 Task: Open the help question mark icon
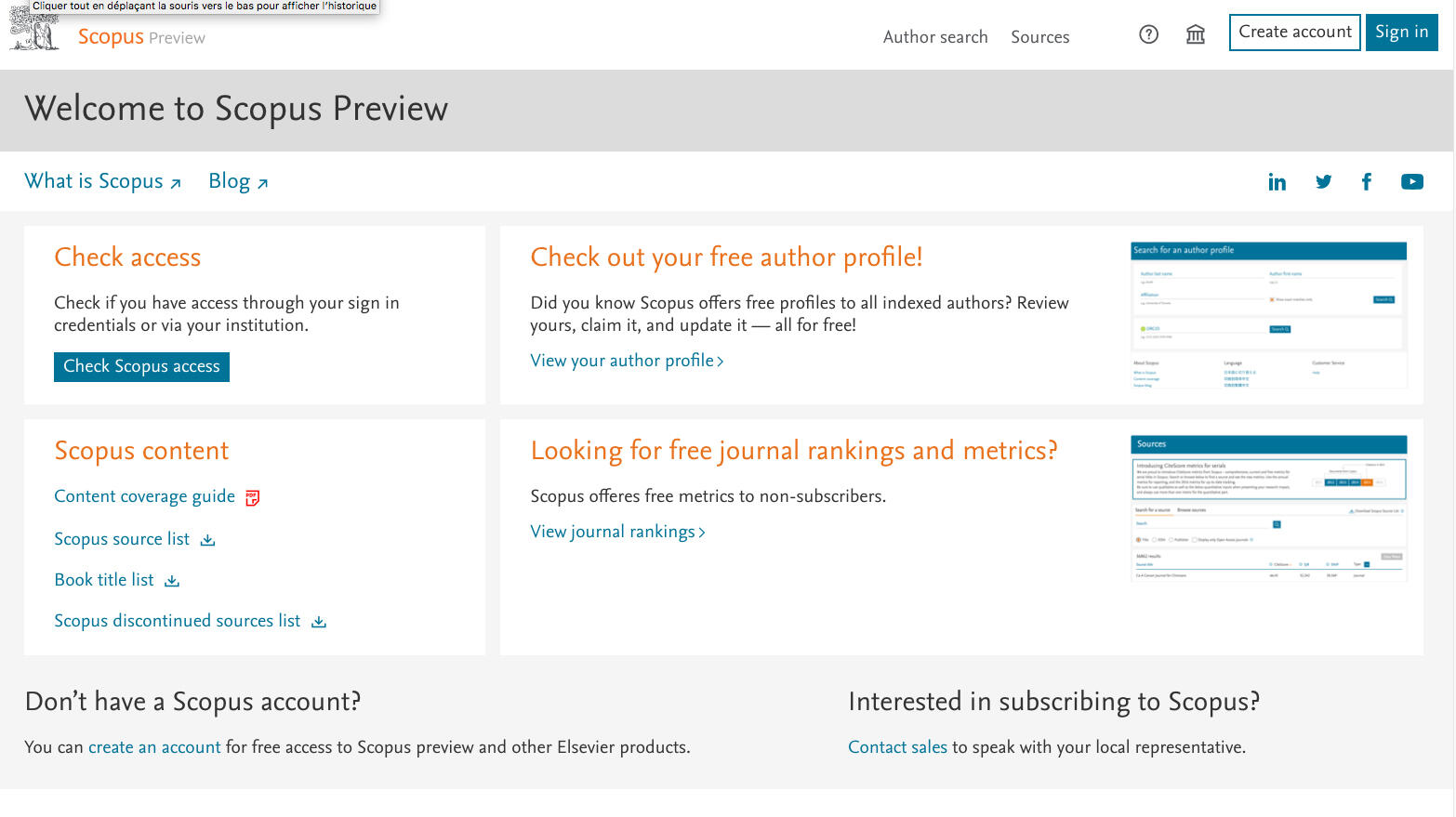click(1148, 35)
